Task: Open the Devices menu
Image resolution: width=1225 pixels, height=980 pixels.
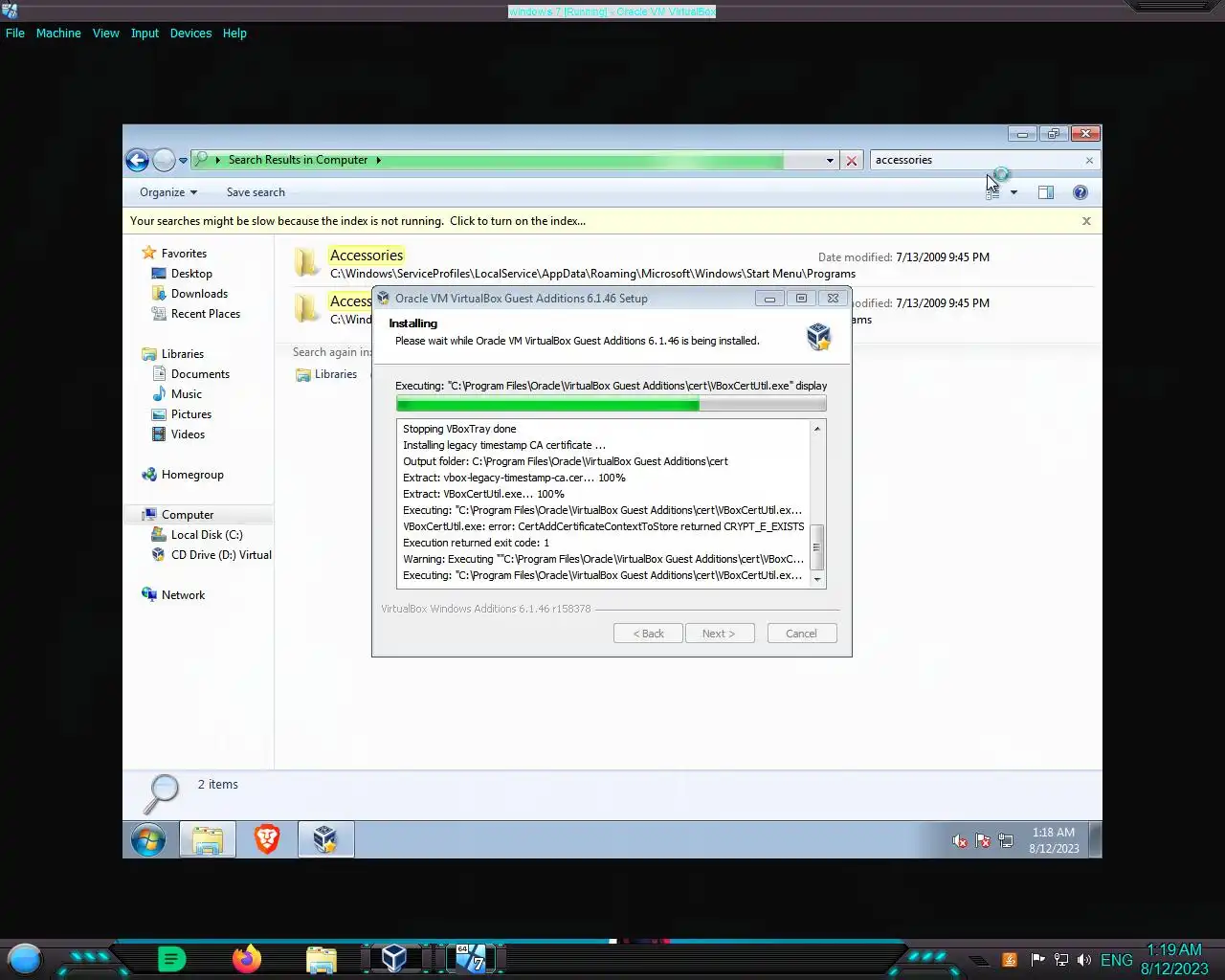Action: 190,33
